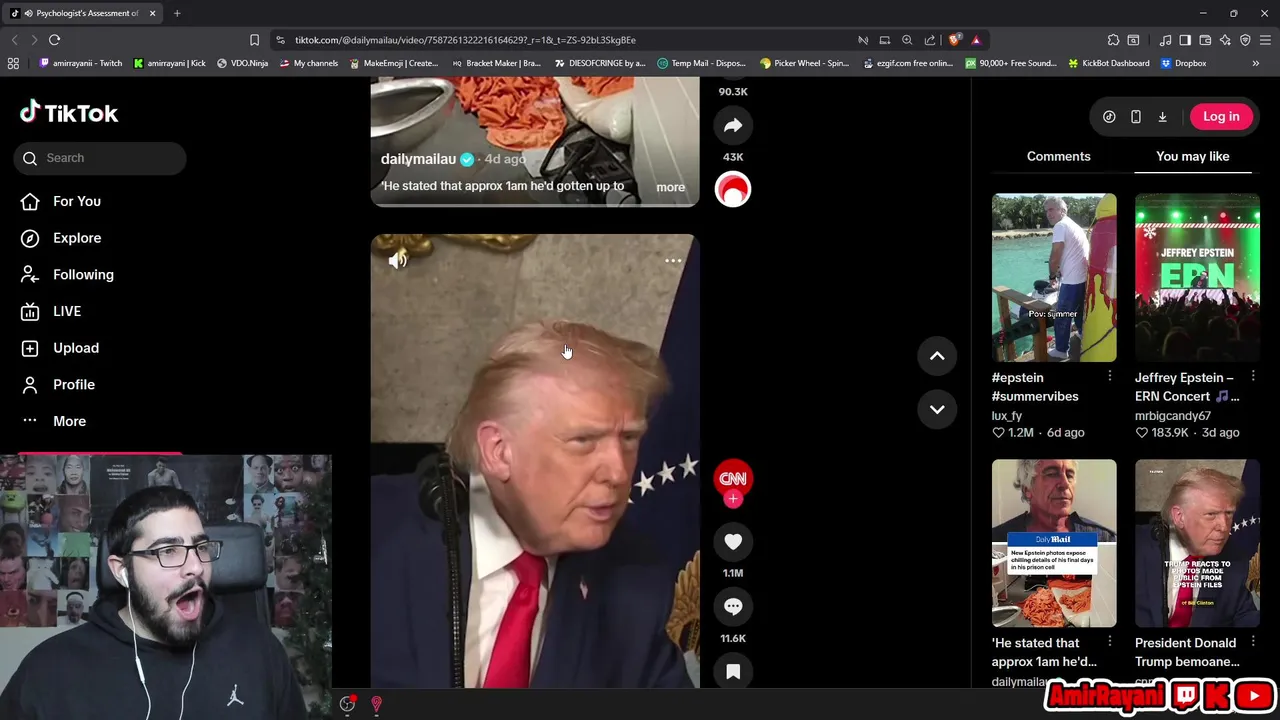This screenshot has width=1280, height=720.
Task: Focus the TikTok Search field
Action: 100,158
